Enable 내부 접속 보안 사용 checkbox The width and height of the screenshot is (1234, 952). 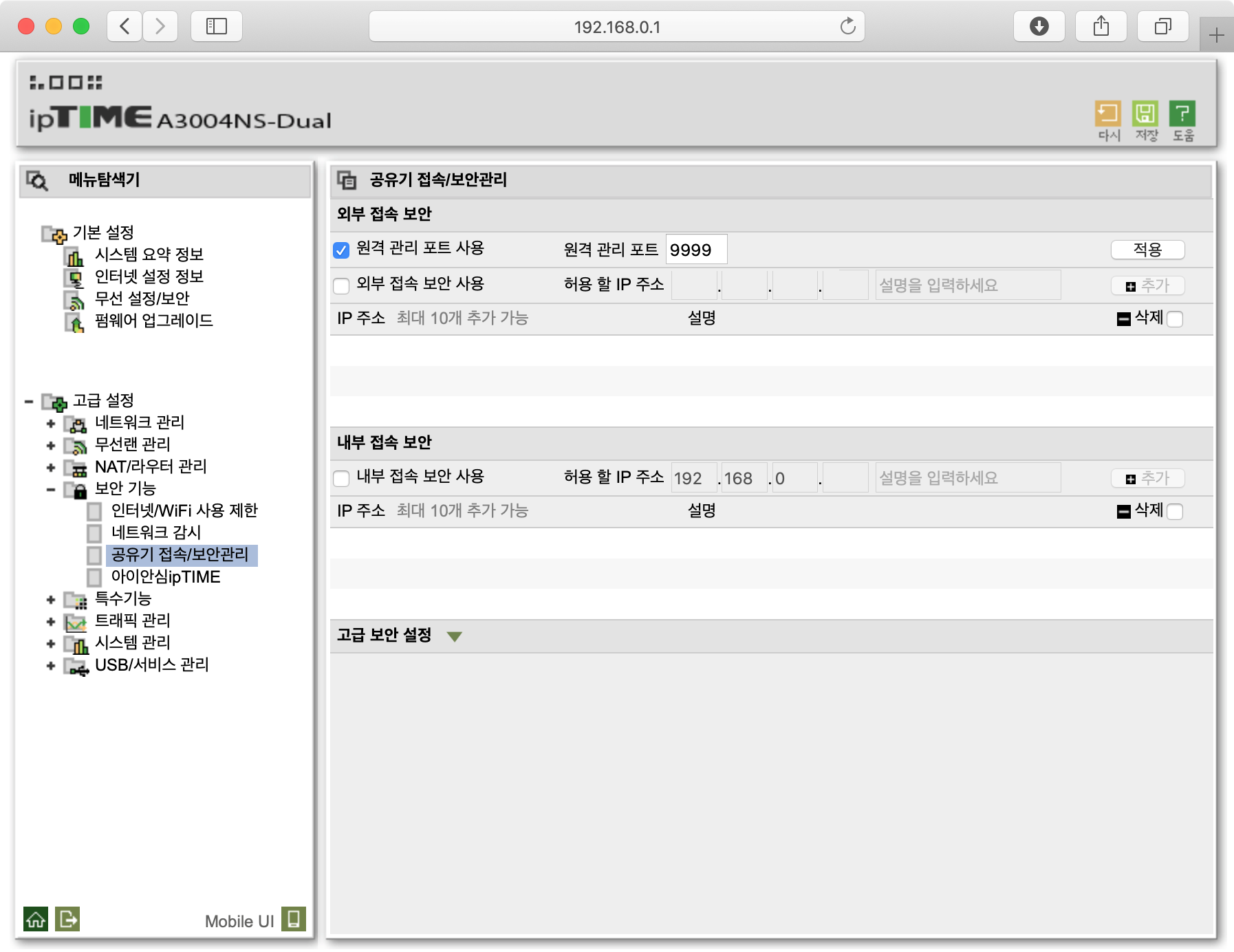(x=341, y=478)
